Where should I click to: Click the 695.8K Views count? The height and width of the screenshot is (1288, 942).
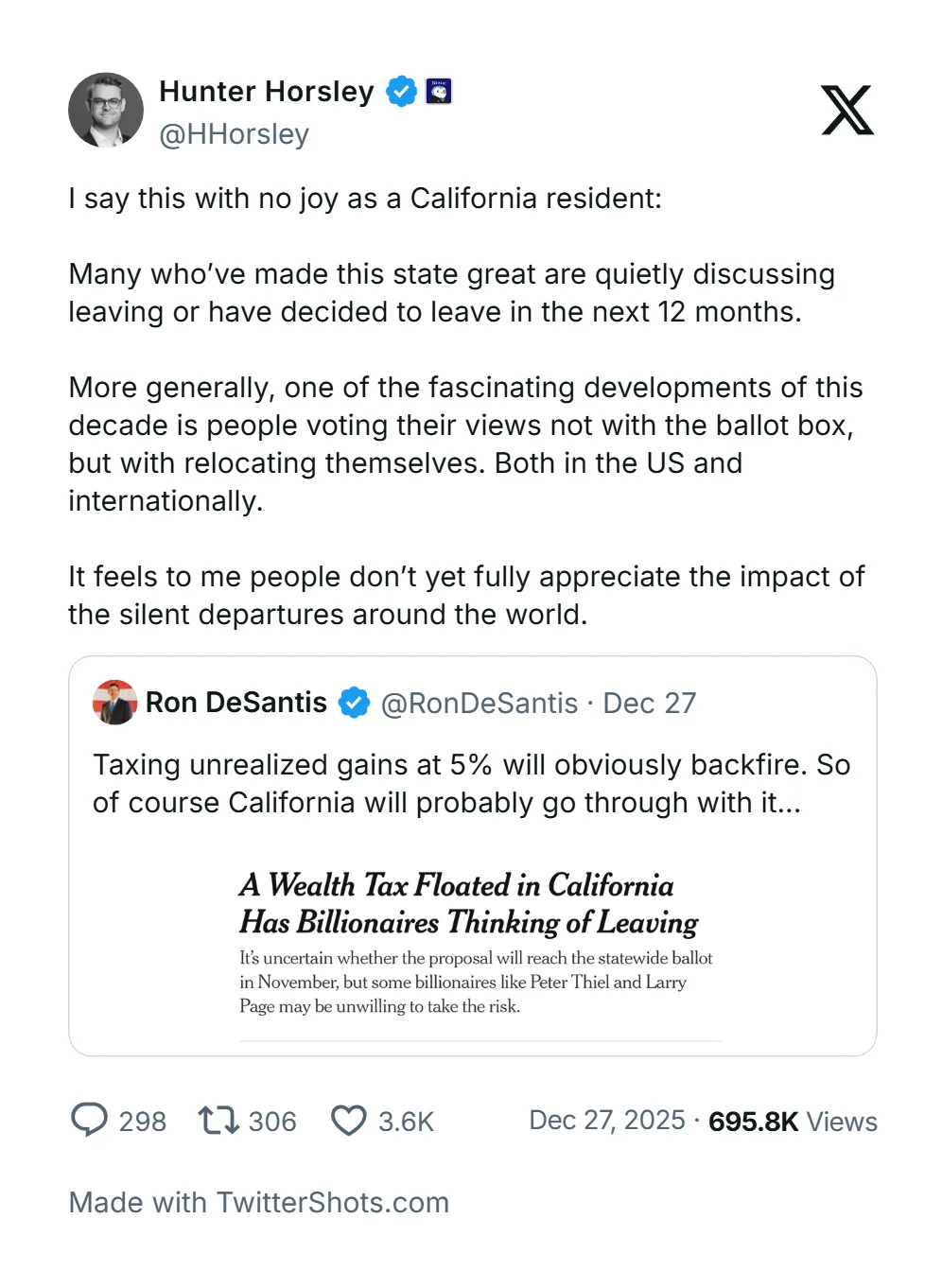793,1122
